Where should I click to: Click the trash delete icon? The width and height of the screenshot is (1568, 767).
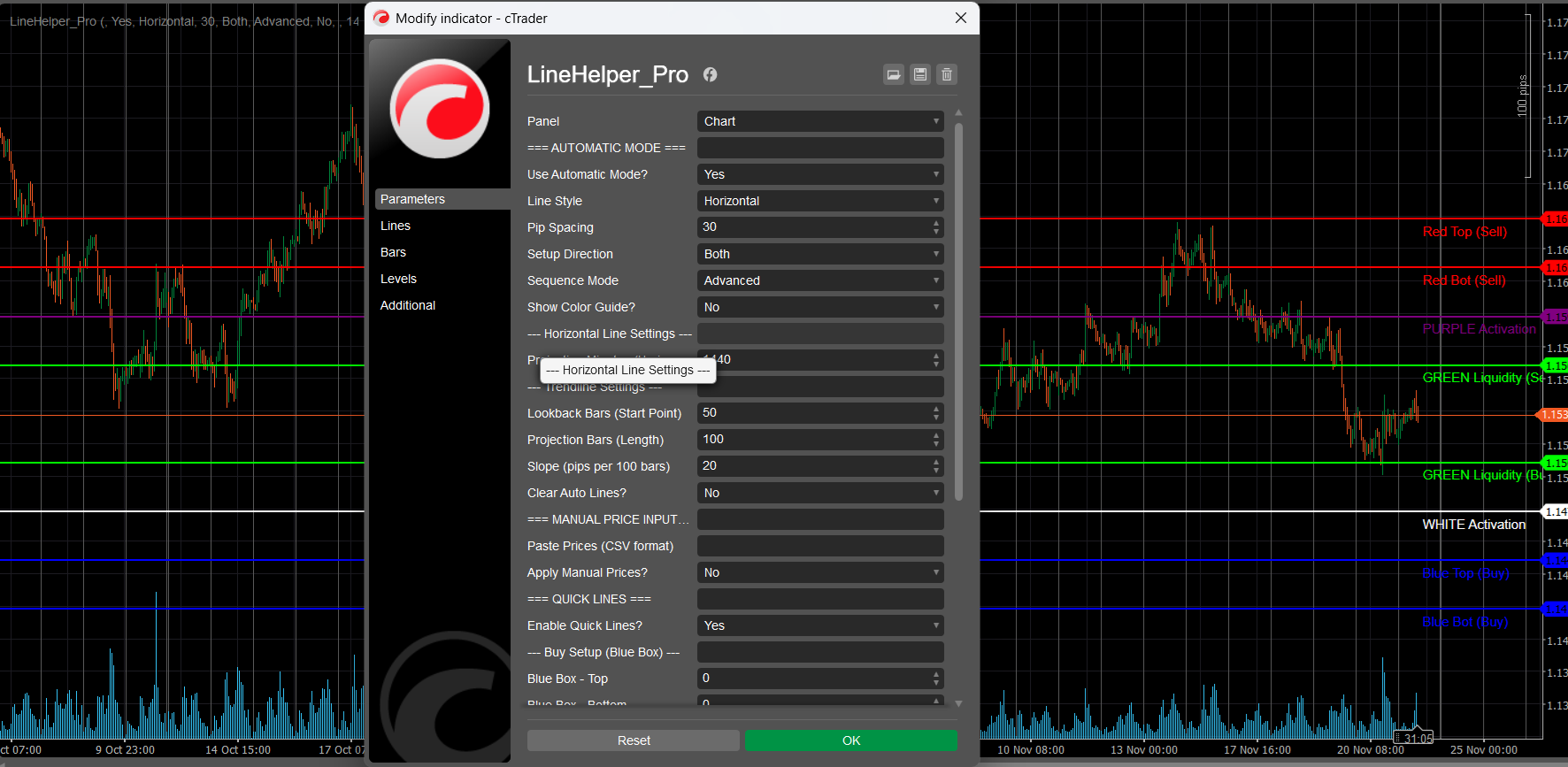tap(947, 75)
